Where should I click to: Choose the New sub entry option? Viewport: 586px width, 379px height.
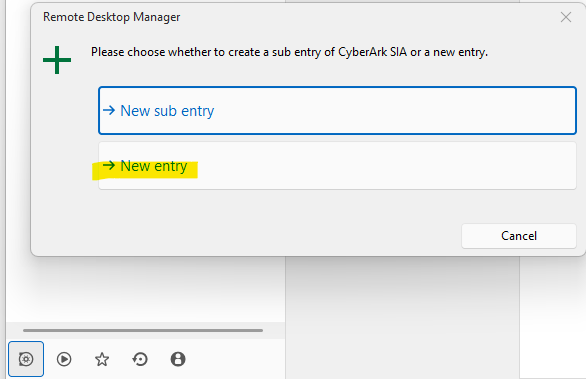point(337,111)
